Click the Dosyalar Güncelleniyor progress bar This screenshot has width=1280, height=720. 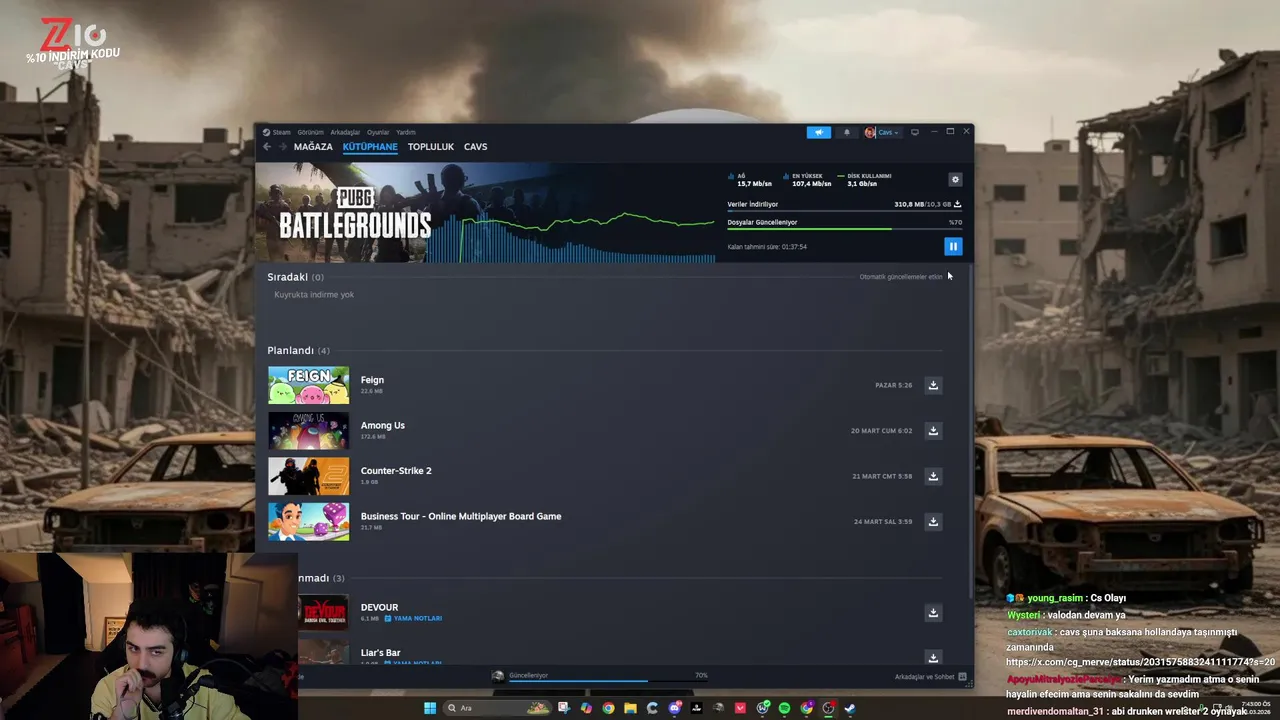(x=845, y=229)
